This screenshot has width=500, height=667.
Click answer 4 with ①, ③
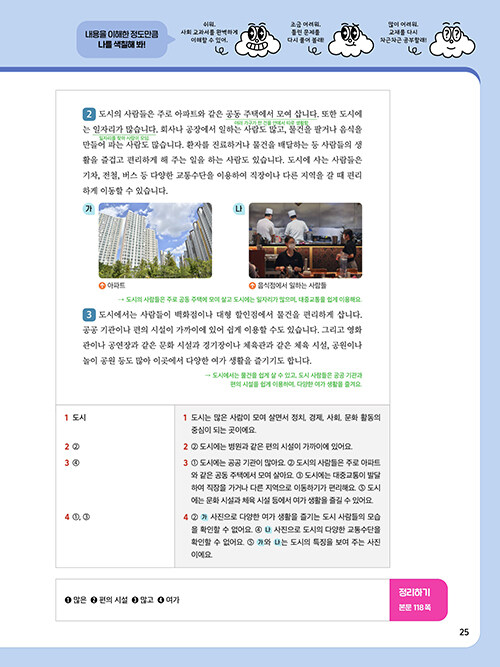[x=77, y=517]
